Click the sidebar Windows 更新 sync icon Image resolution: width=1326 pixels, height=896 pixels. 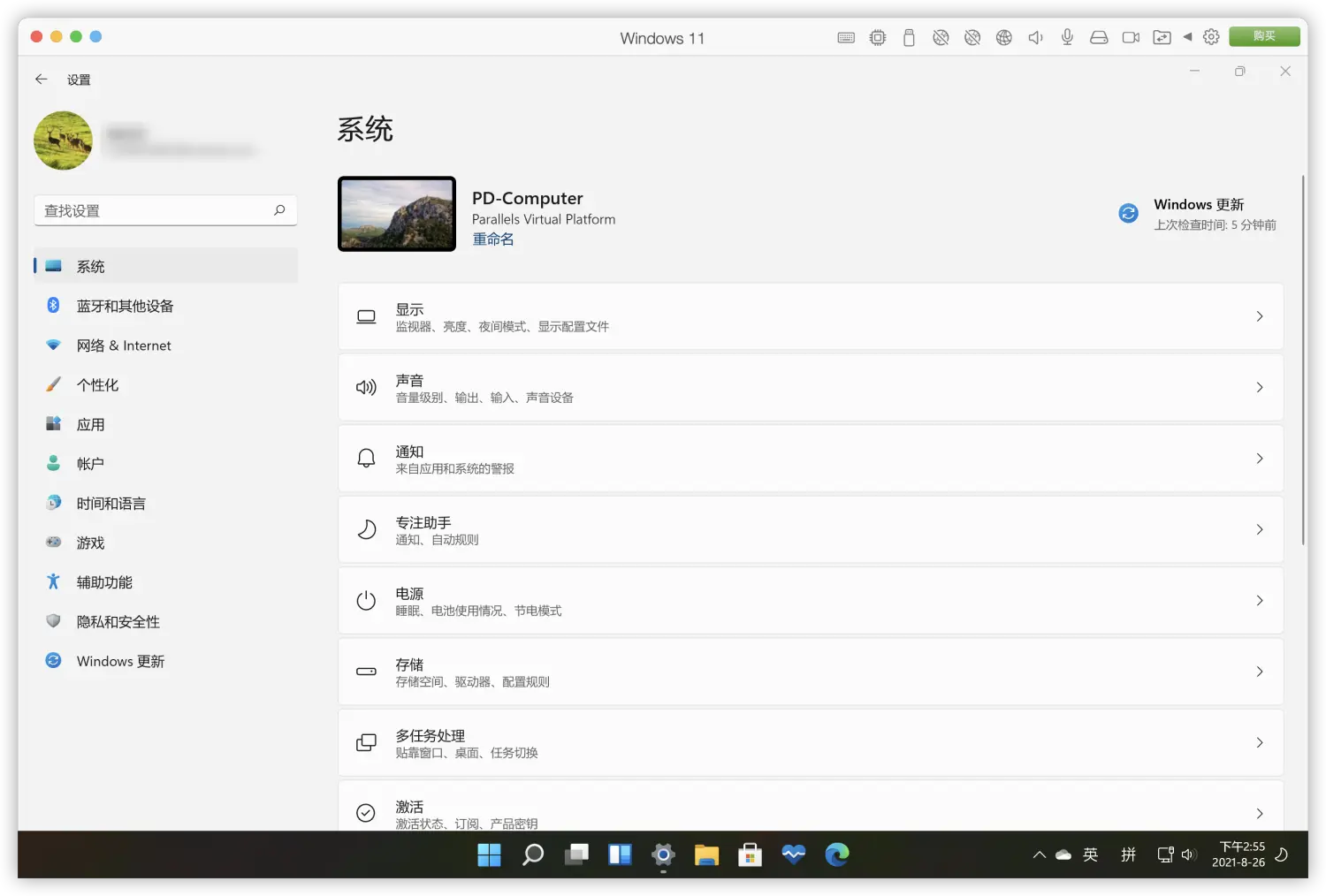point(53,661)
